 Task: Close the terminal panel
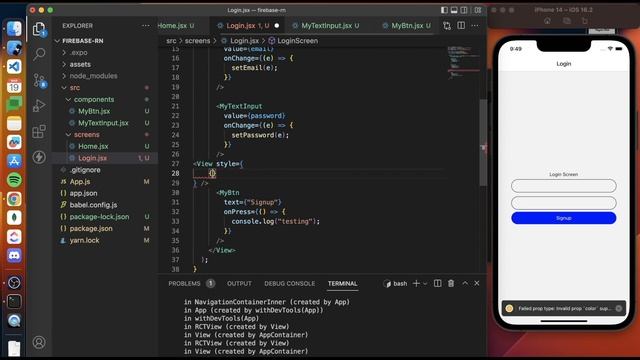pos(477,283)
